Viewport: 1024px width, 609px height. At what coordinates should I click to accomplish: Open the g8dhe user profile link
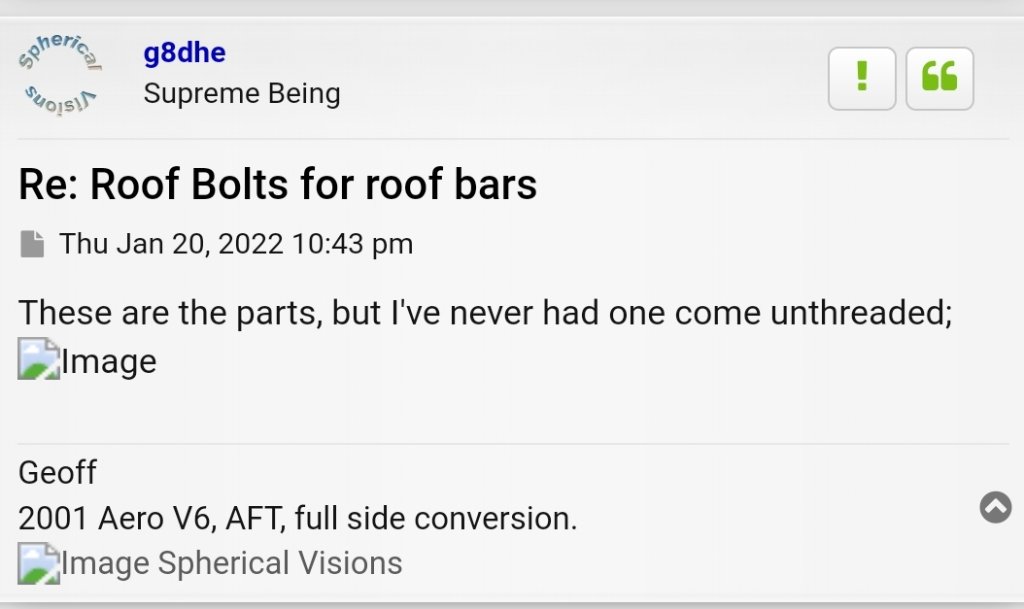tap(184, 53)
